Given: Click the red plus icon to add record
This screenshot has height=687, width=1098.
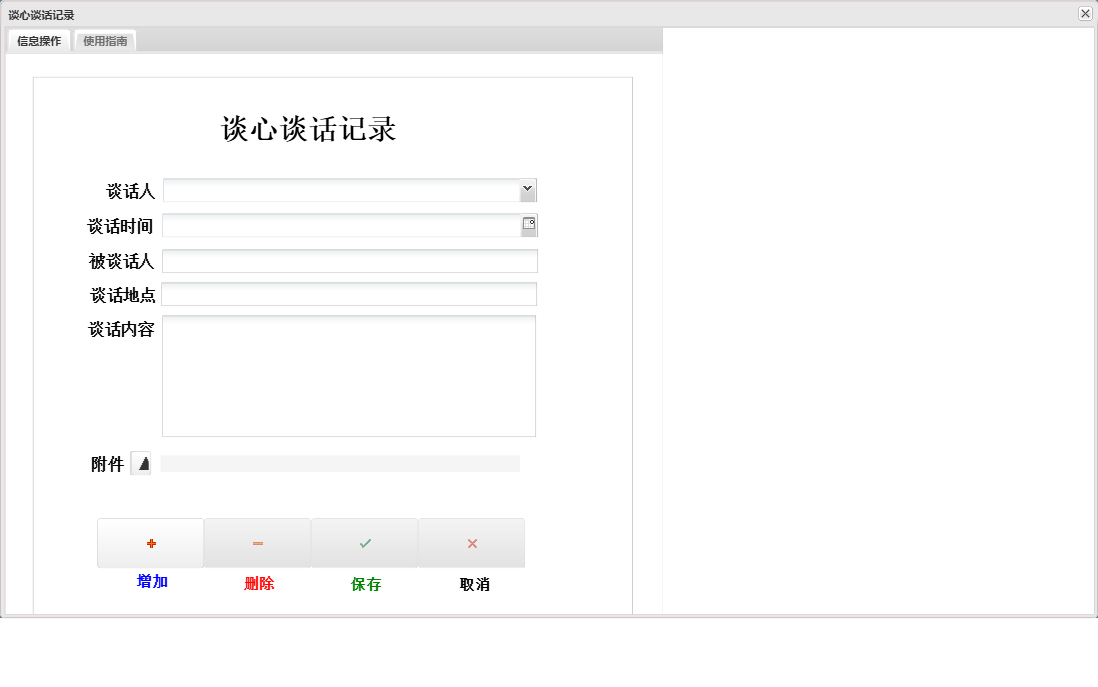Looking at the screenshot, I should pos(150,543).
